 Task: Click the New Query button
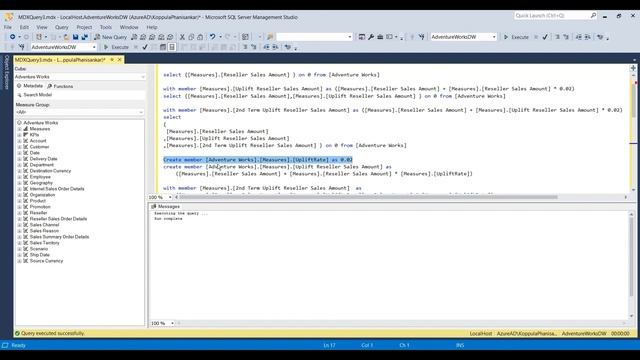[x=110, y=37]
